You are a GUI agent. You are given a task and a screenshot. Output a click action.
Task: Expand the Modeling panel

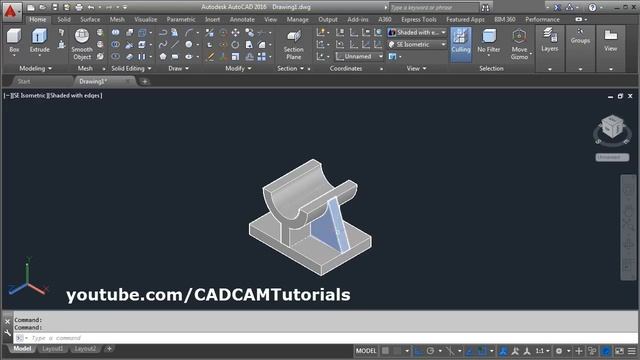pyautogui.click(x=36, y=69)
